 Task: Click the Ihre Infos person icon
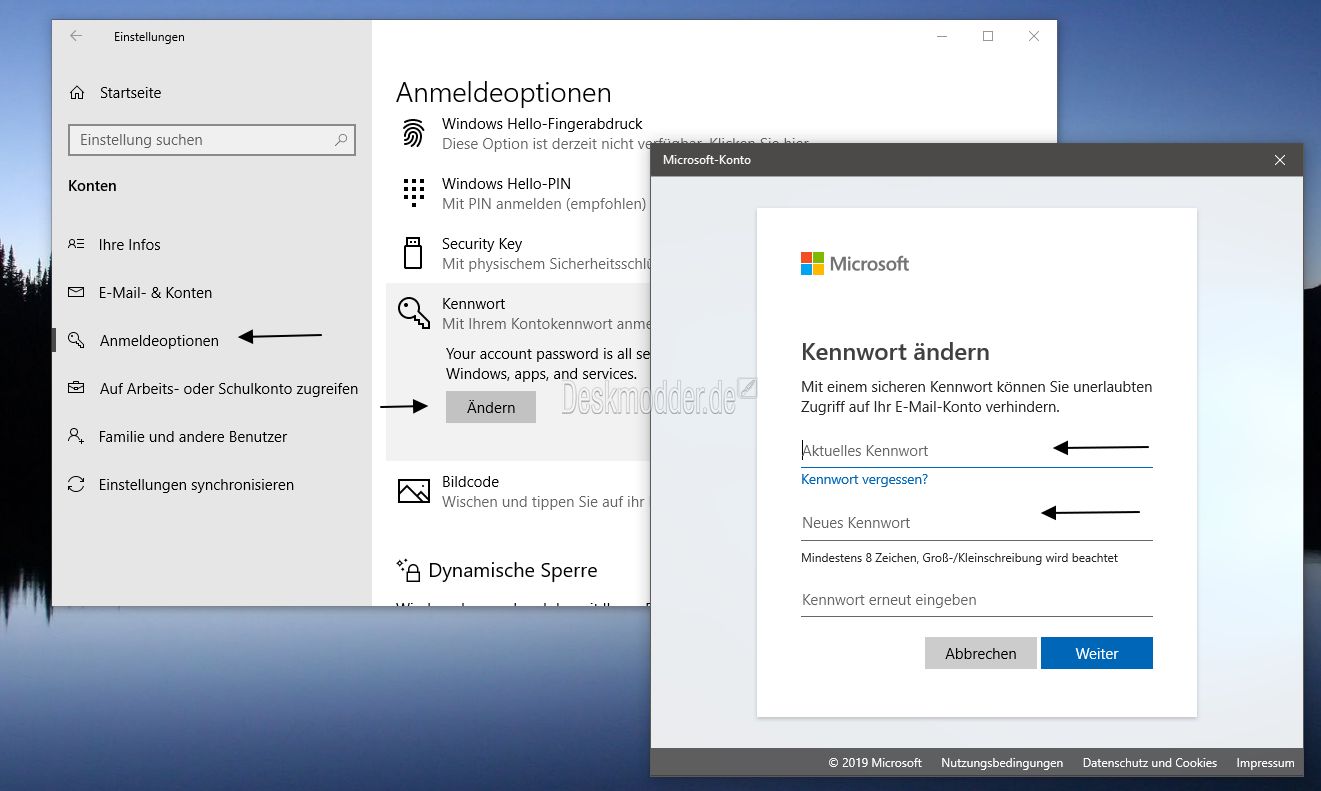[76, 244]
